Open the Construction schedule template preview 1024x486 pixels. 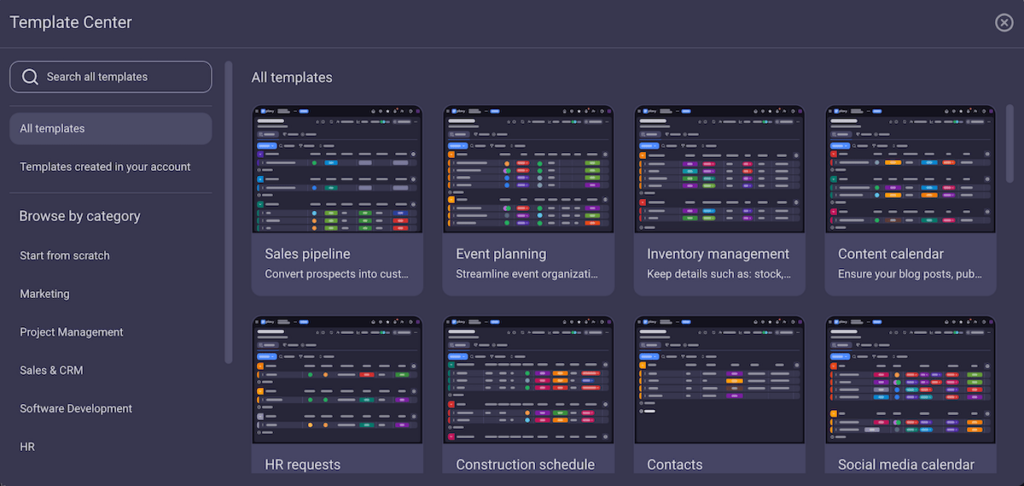tap(528, 381)
